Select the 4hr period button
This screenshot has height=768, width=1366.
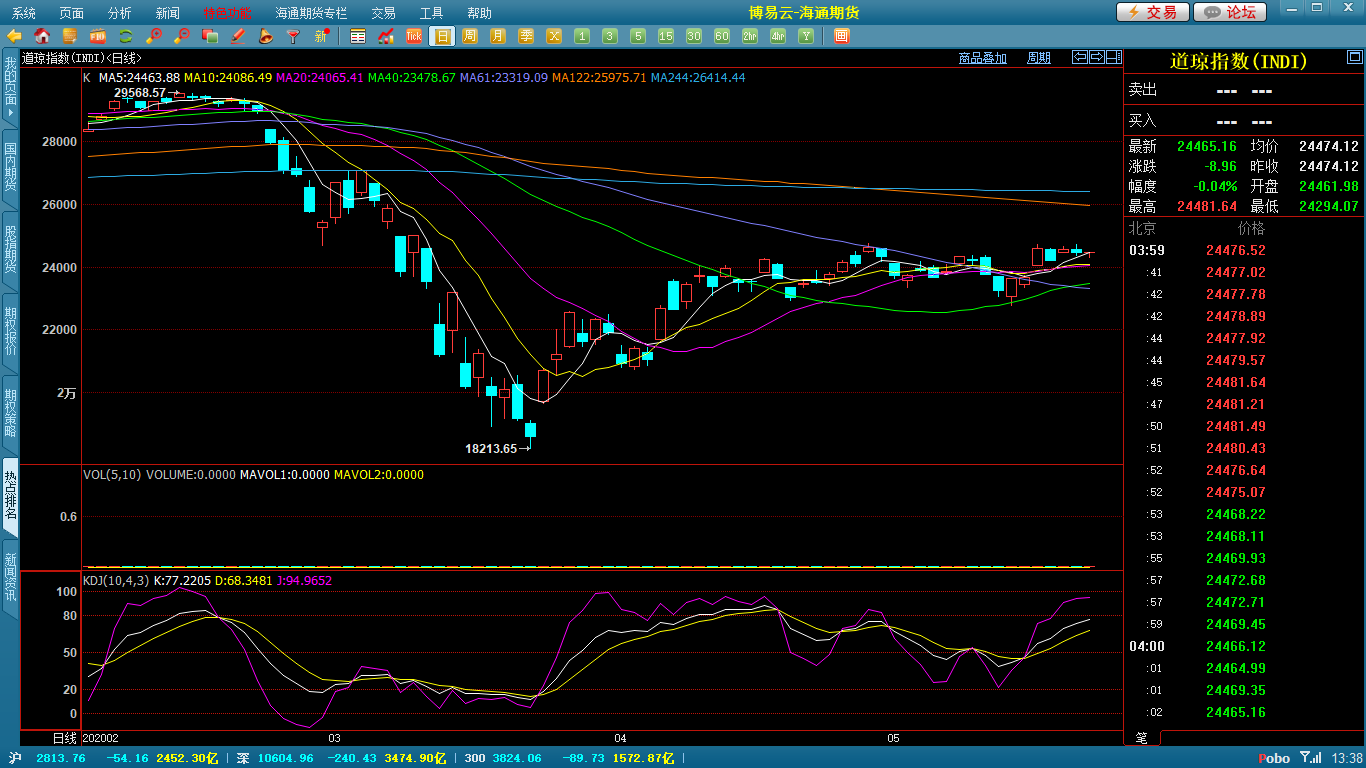pos(778,36)
